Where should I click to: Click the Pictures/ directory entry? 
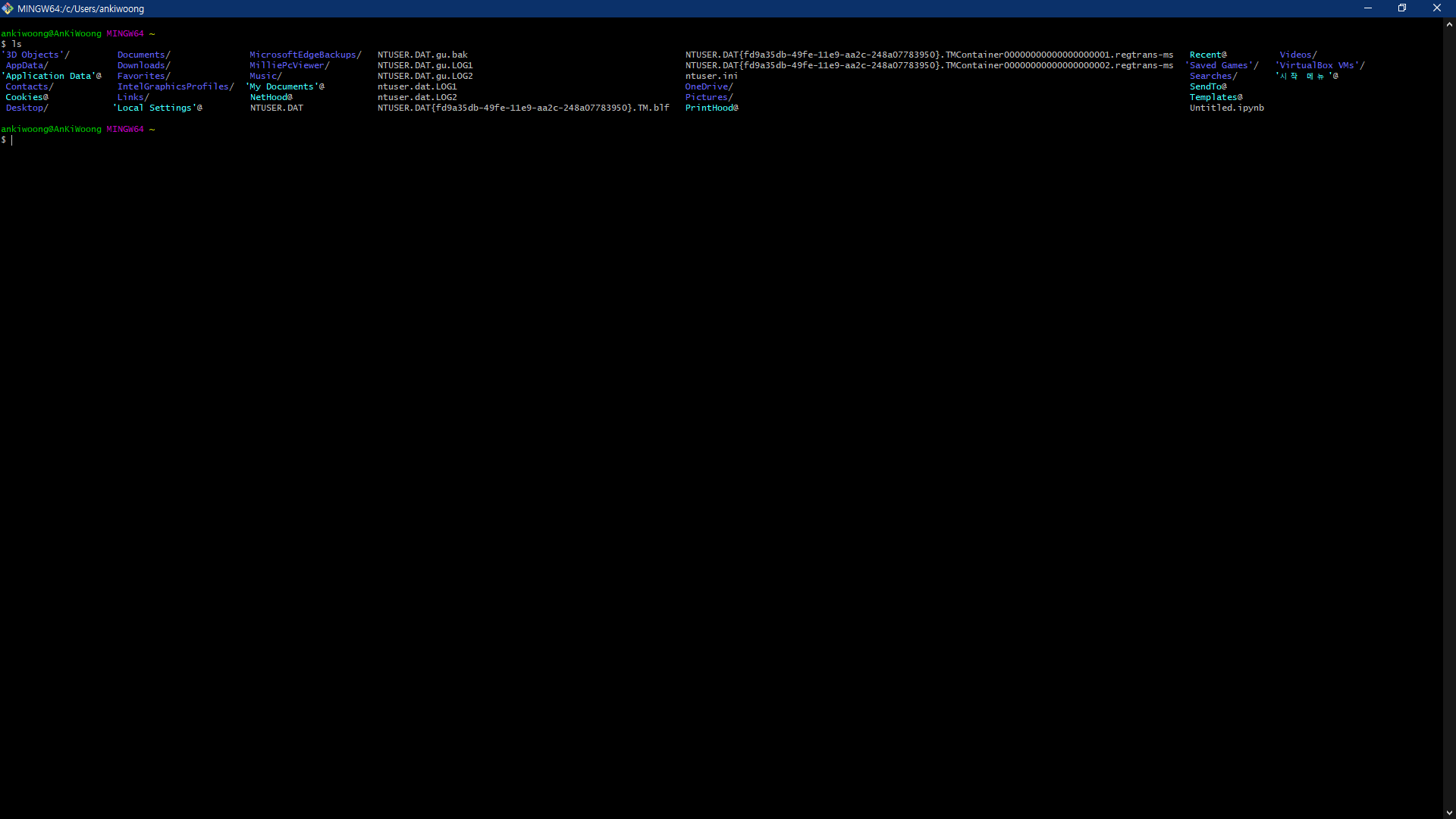pos(708,97)
